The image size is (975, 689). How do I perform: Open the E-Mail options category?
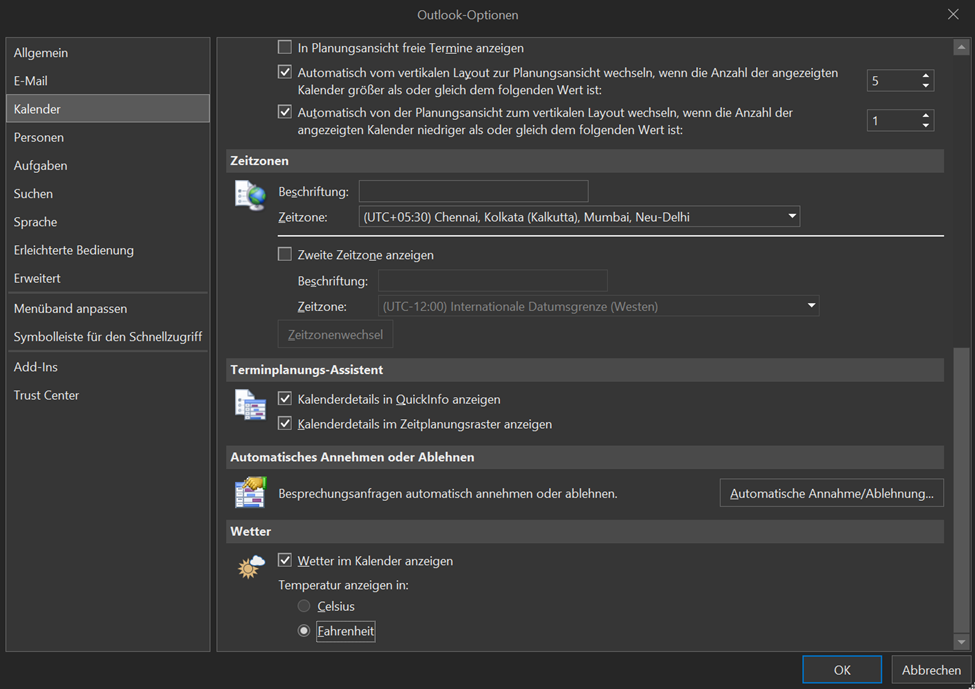[31, 81]
